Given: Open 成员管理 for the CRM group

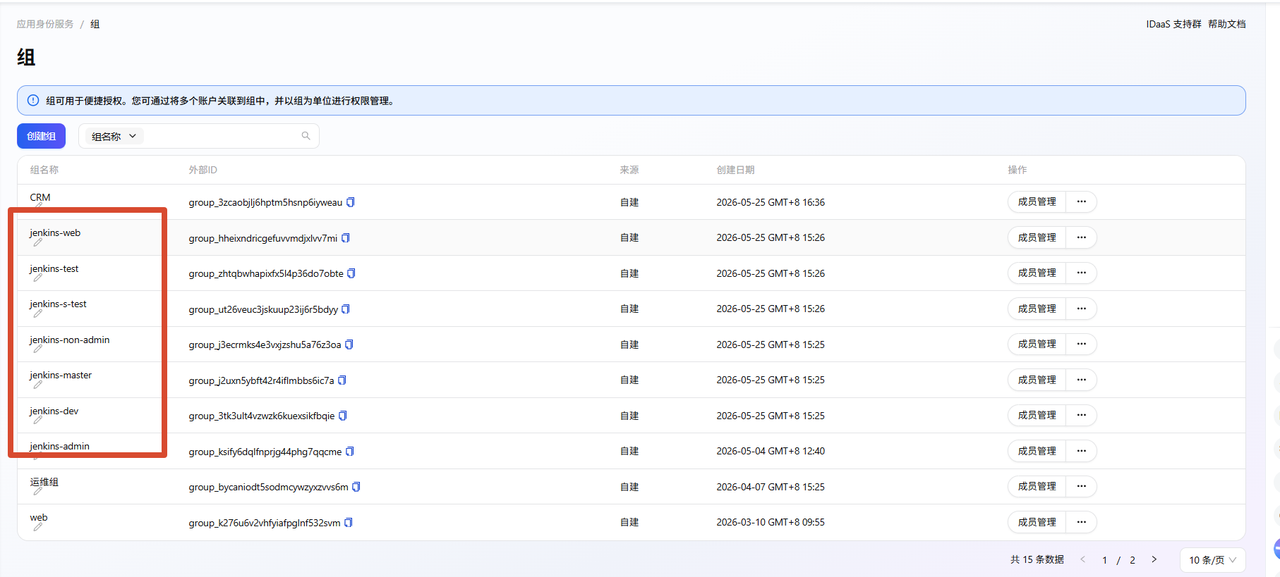Looking at the screenshot, I should (x=1037, y=202).
